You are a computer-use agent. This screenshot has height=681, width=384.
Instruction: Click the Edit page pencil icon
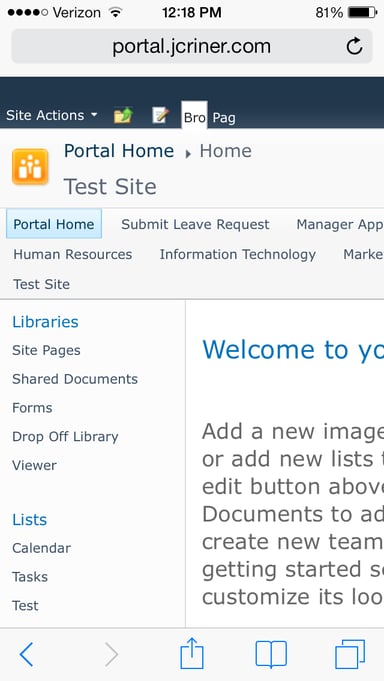click(x=160, y=116)
